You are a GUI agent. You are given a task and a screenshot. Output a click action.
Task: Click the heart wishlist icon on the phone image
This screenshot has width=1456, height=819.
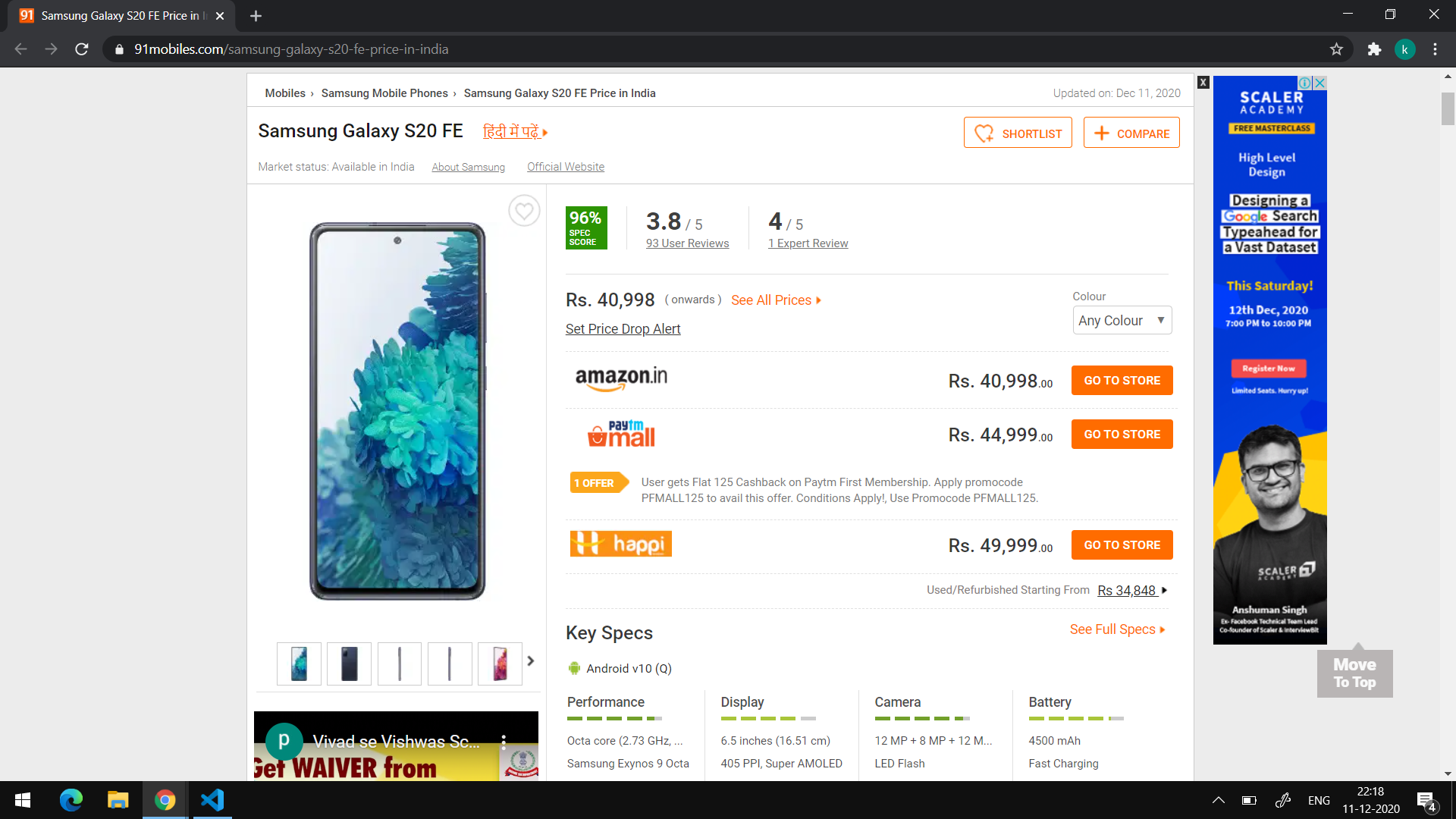524,211
